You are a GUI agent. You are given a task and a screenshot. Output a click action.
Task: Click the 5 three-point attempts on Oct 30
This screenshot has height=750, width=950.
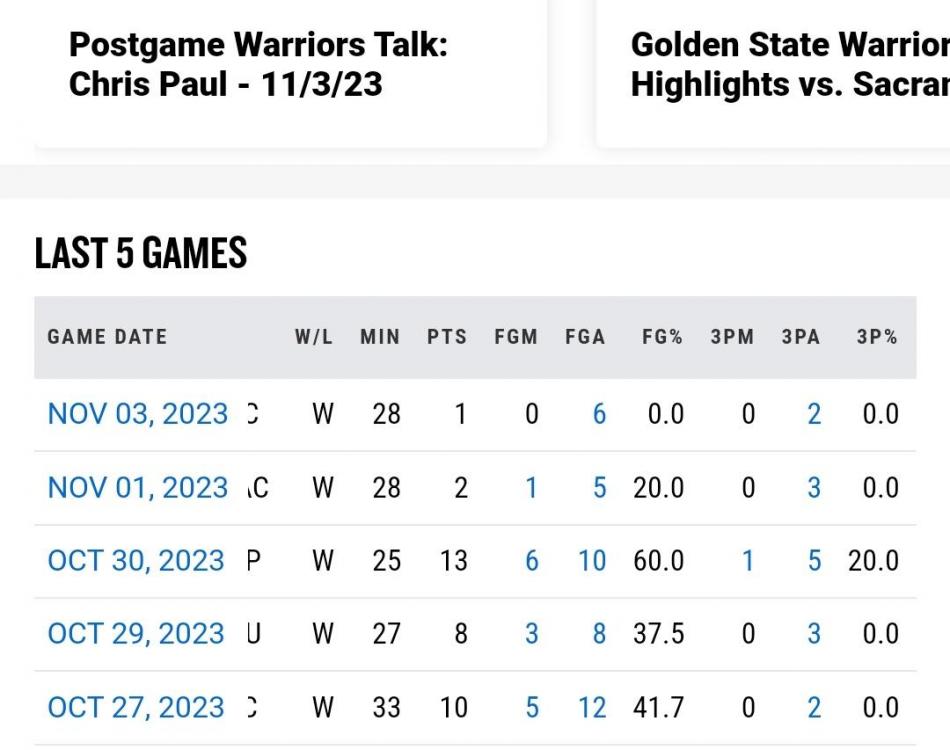pyautogui.click(x=814, y=561)
